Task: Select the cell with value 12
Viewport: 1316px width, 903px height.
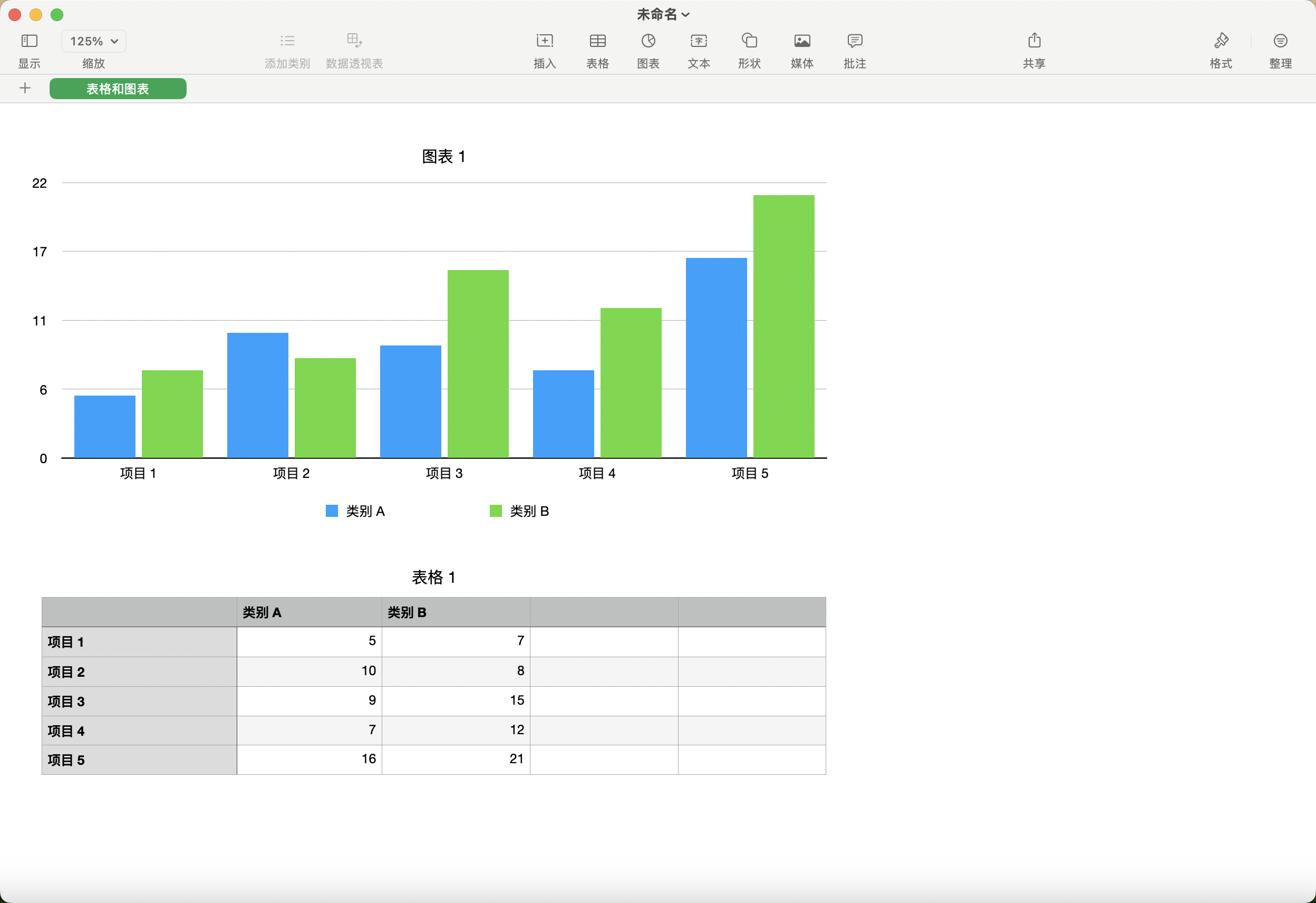Action: 456,731
